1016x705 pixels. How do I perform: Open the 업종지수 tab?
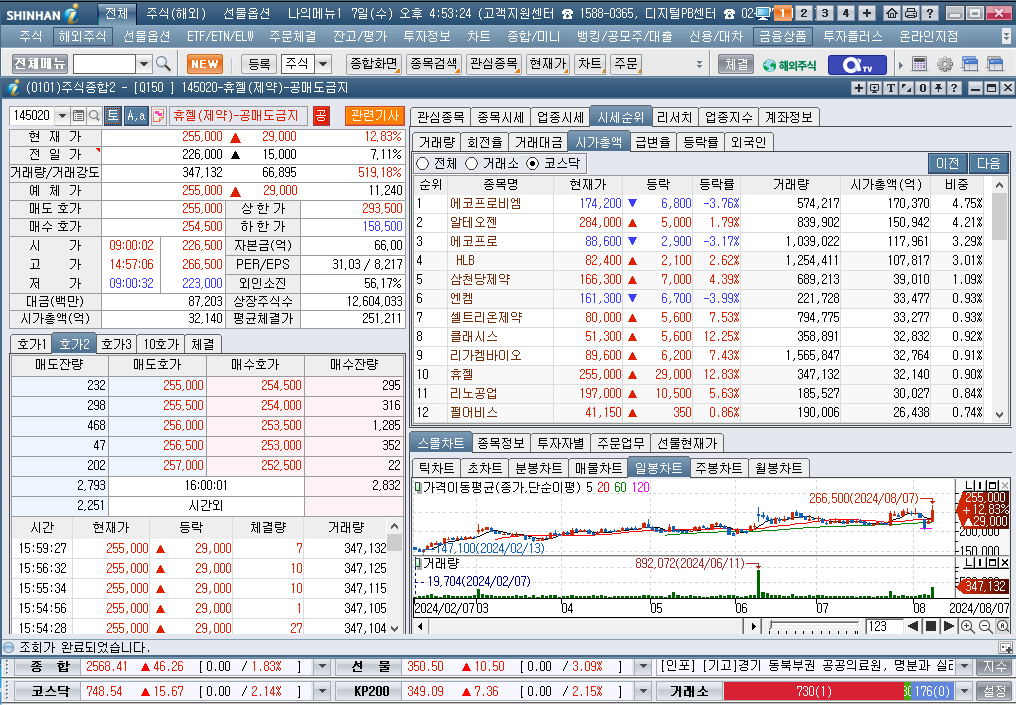(x=728, y=117)
